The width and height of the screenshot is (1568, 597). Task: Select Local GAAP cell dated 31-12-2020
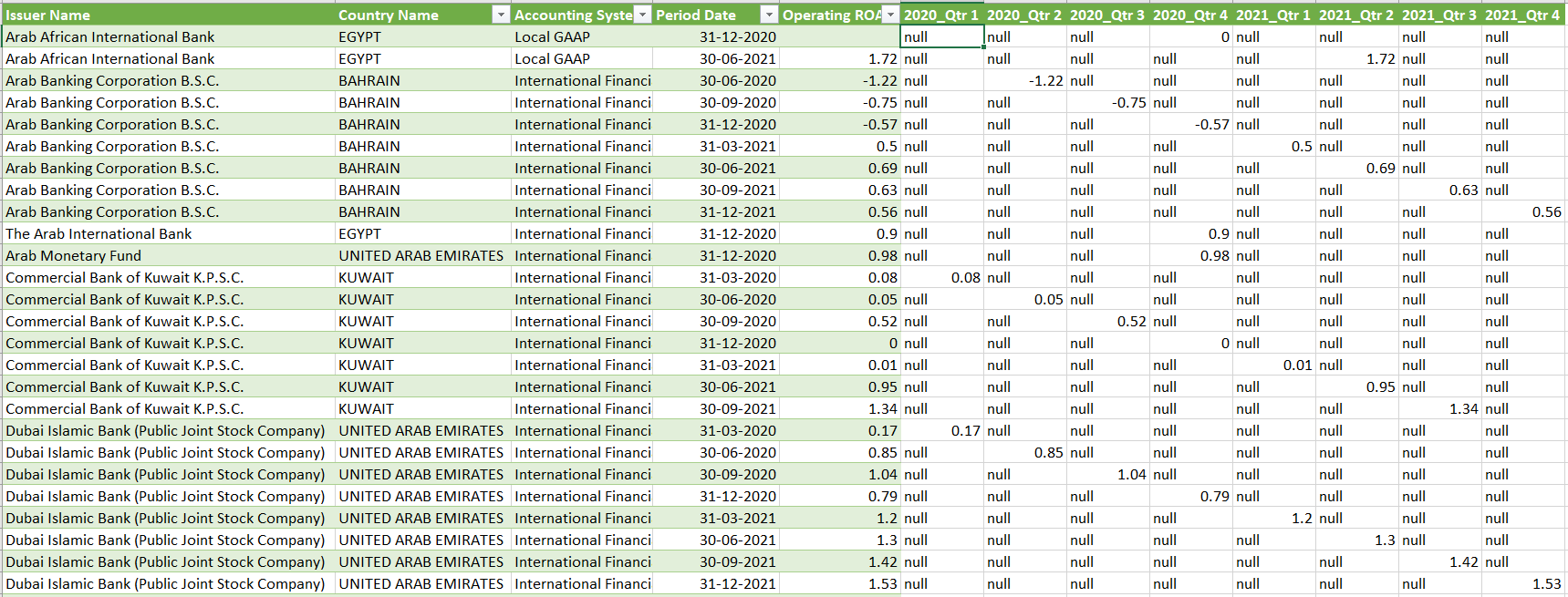click(581, 36)
